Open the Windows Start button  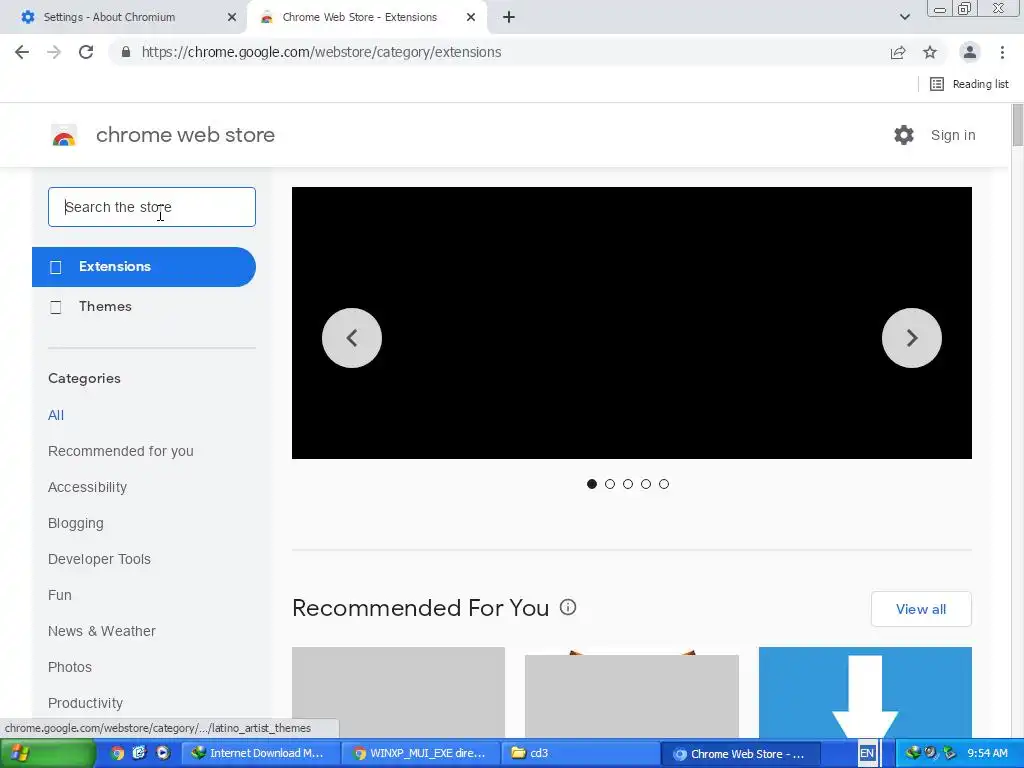pos(48,754)
